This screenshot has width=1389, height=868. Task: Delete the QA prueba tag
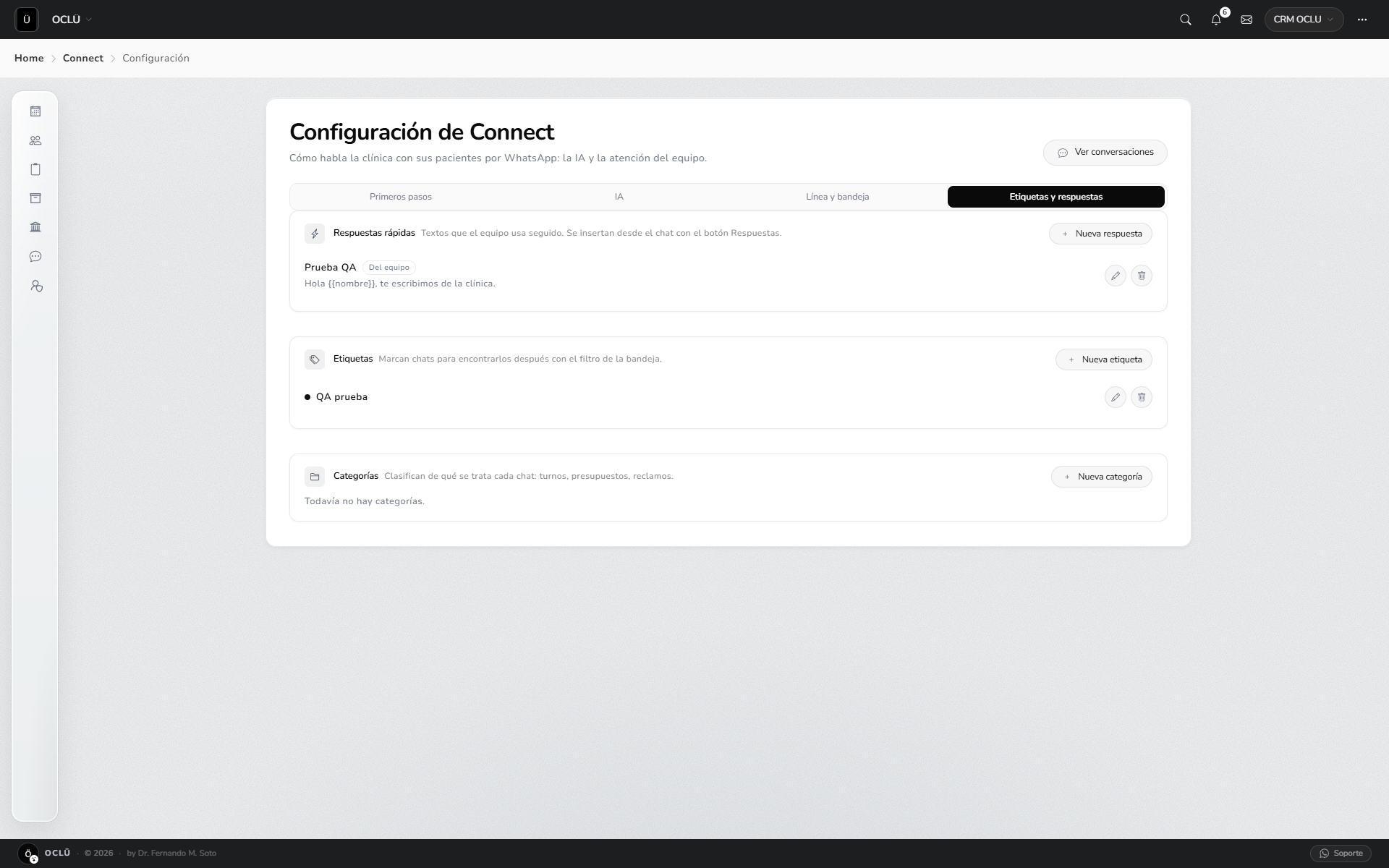(1142, 397)
